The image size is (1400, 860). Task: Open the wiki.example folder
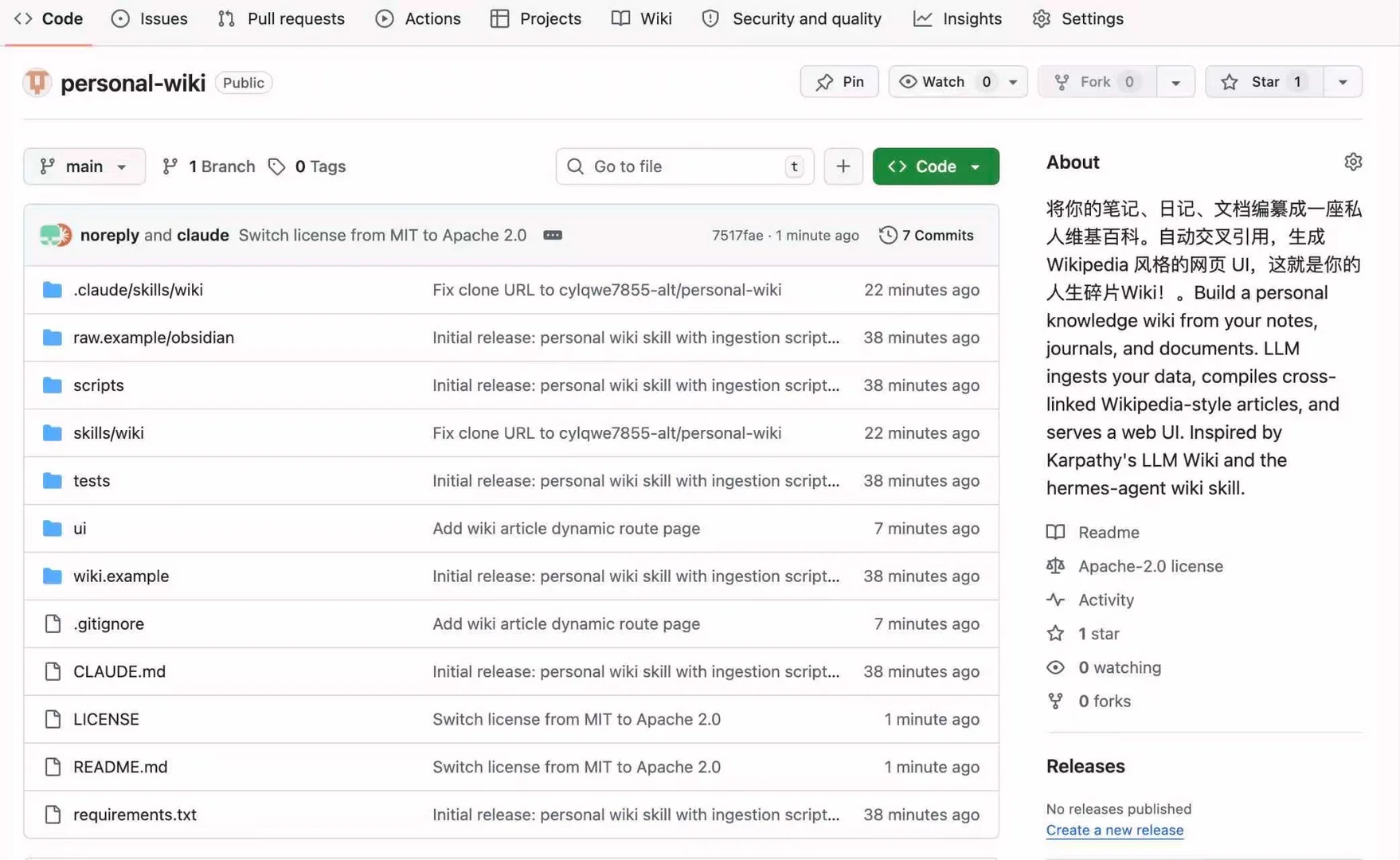121,576
